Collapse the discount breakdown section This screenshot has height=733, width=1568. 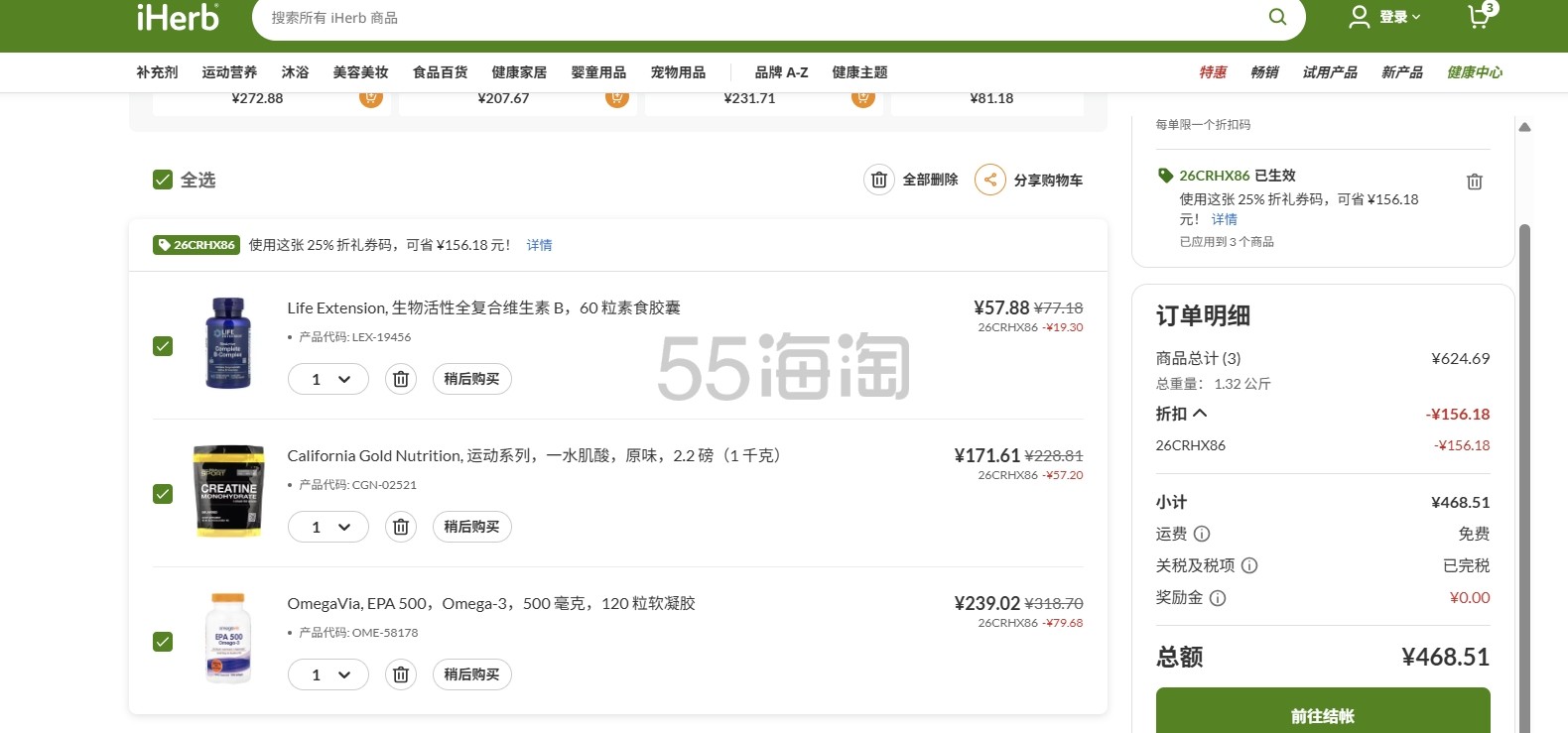[x=1200, y=414]
